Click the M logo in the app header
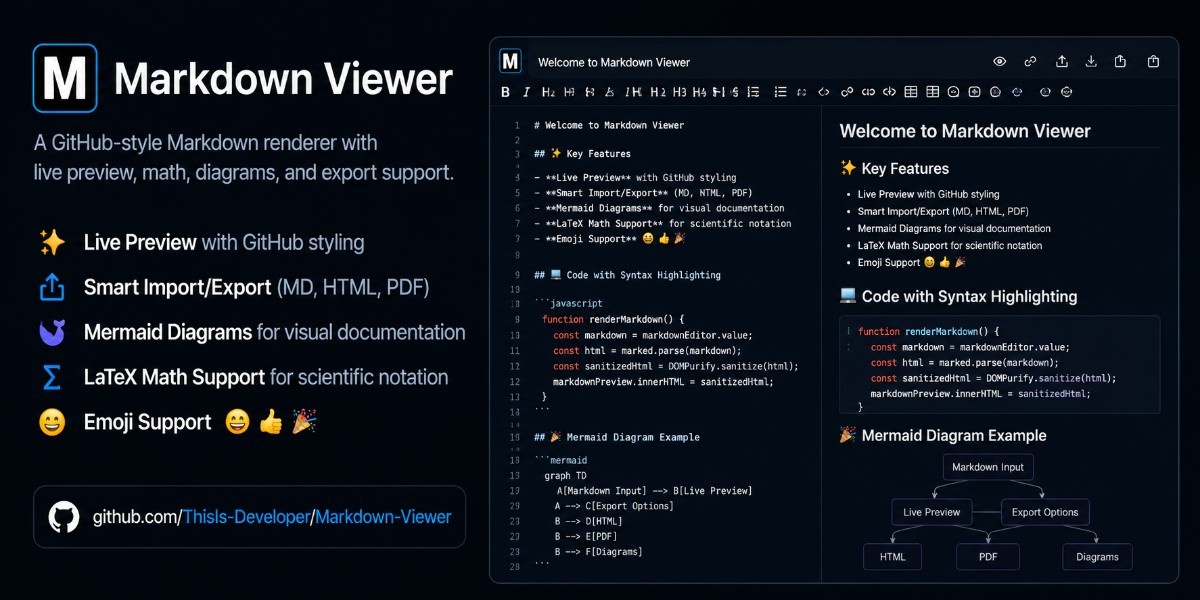This screenshot has height=600, width=1200. (x=510, y=61)
